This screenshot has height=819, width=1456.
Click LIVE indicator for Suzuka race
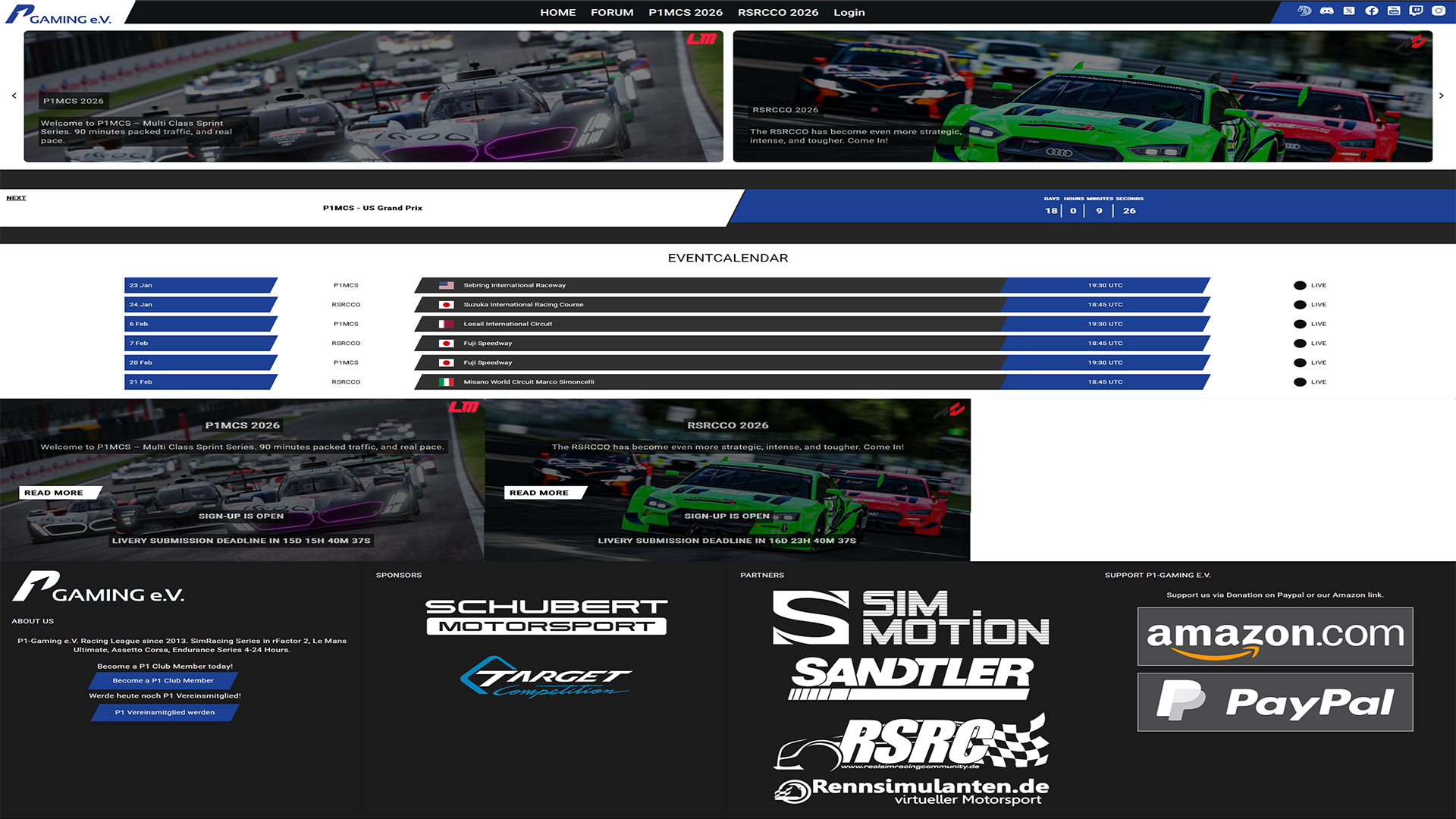pyautogui.click(x=1310, y=305)
